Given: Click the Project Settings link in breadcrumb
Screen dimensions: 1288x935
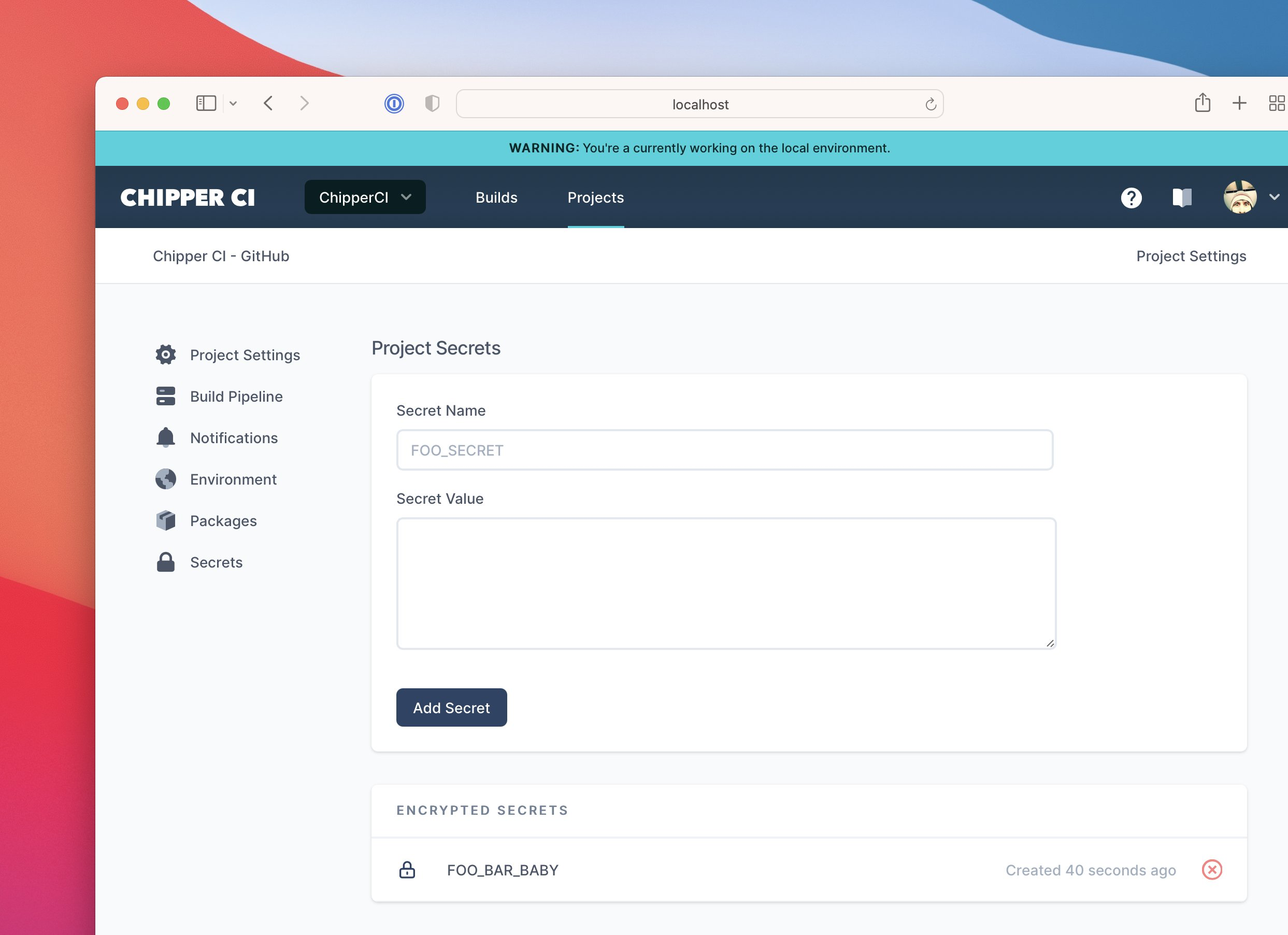Looking at the screenshot, I should point(1192,256).
